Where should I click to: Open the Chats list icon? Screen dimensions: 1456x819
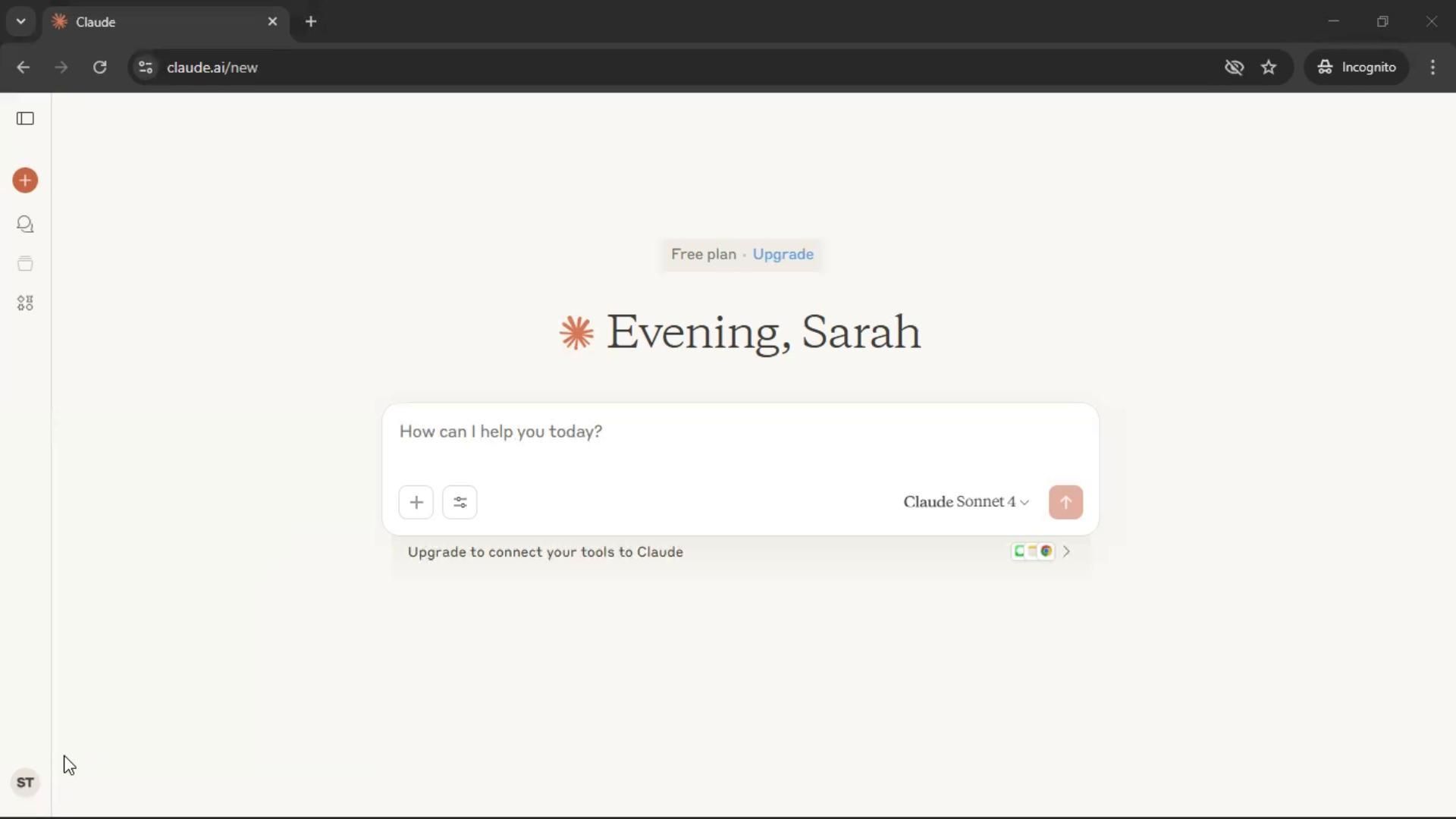coord(25,224)
